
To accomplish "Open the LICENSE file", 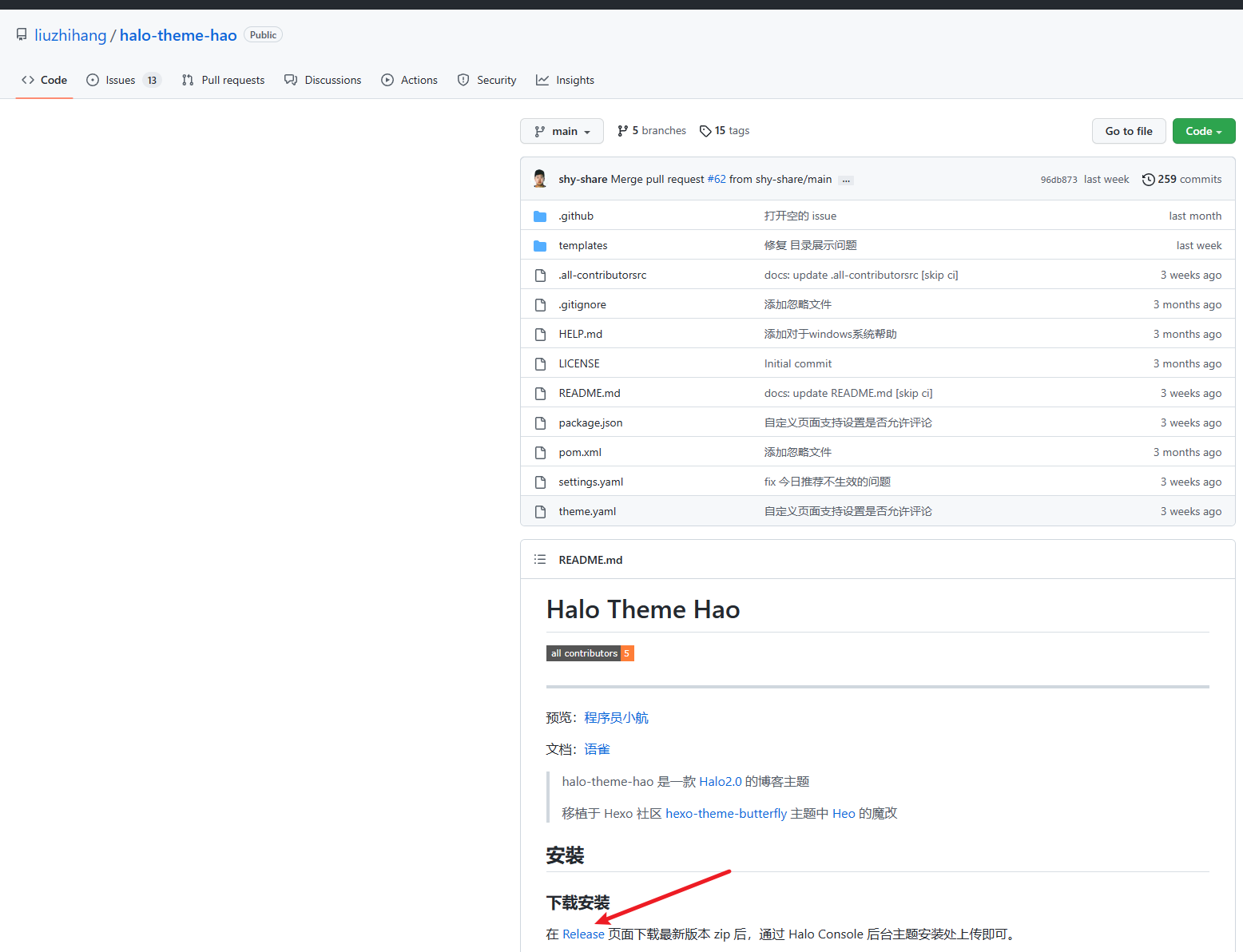I will [579, 363].
